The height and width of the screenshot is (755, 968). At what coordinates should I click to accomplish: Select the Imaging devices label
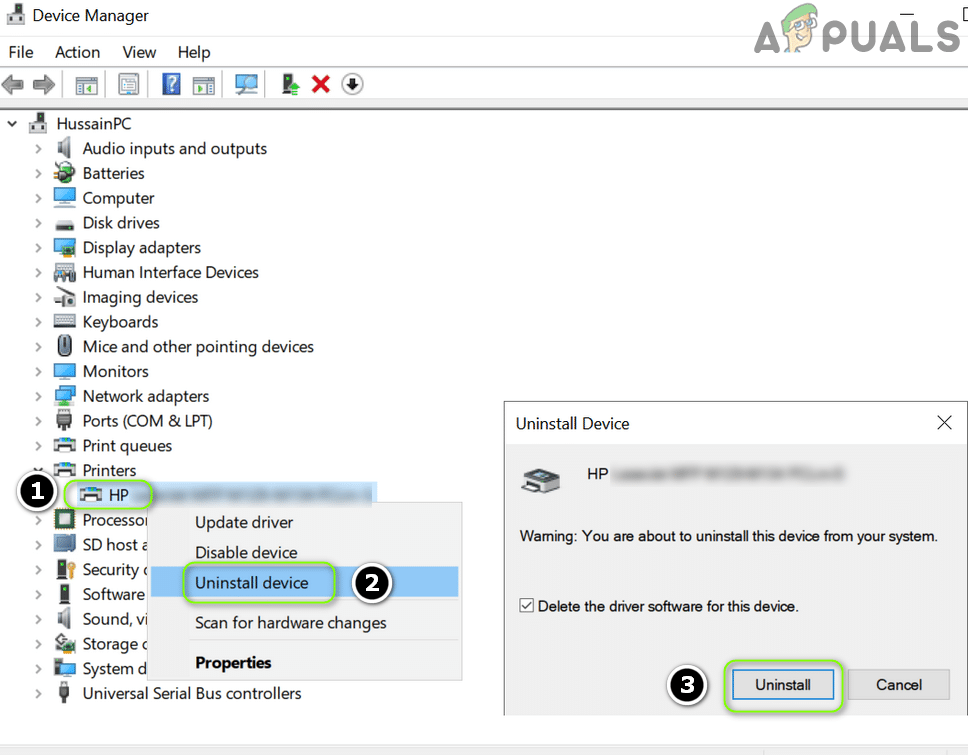pos(140,298)
